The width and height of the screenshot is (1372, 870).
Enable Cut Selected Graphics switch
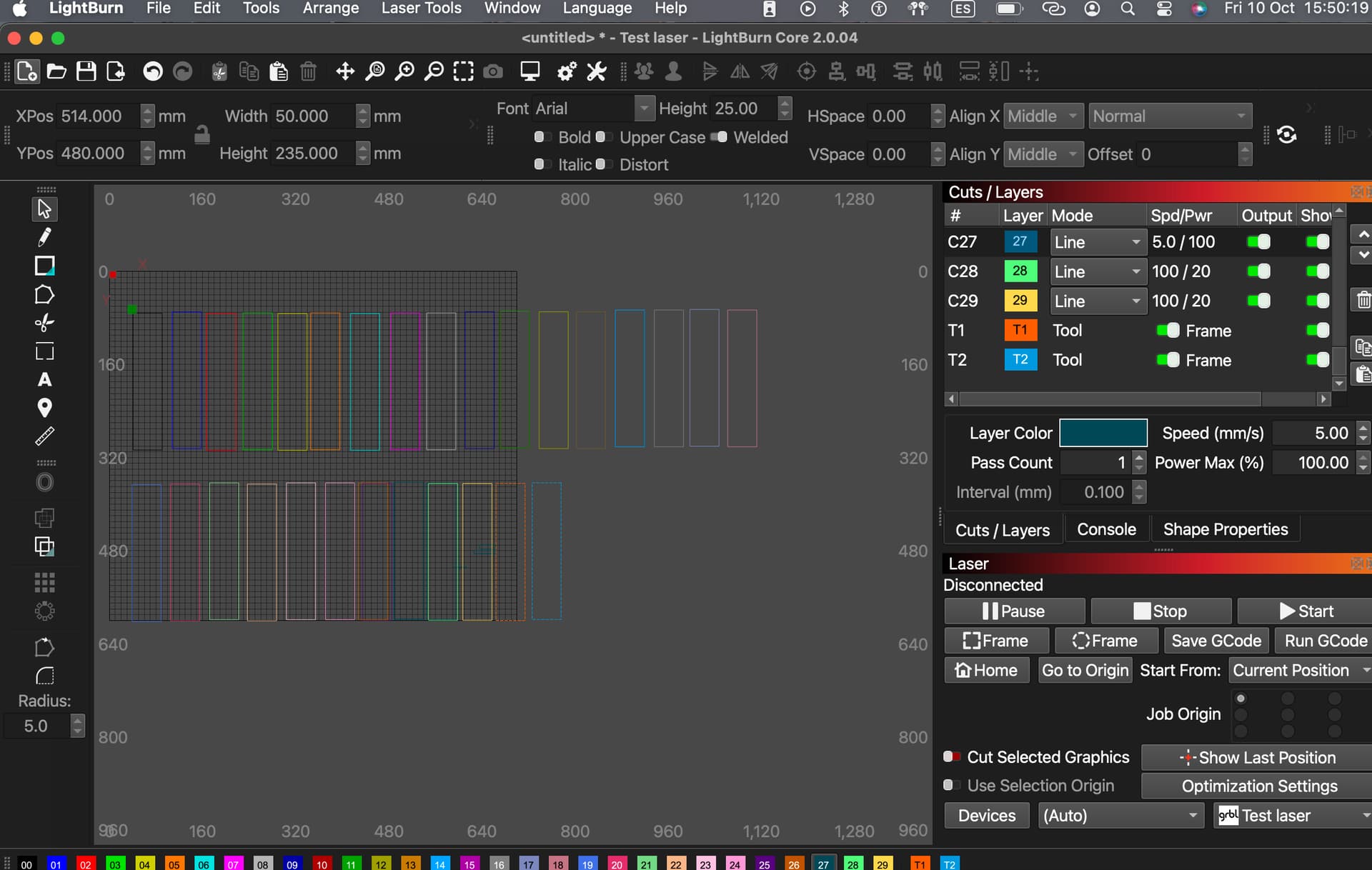click(951, 756)
